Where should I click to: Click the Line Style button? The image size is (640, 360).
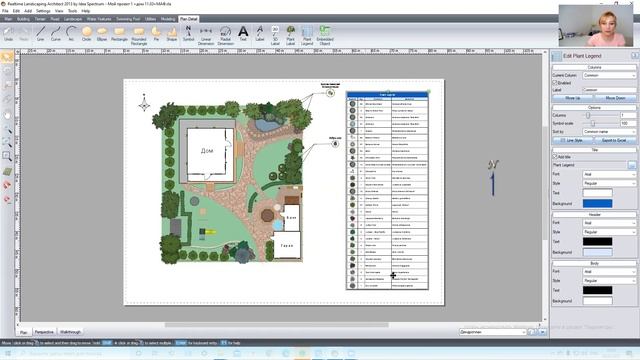572,140
